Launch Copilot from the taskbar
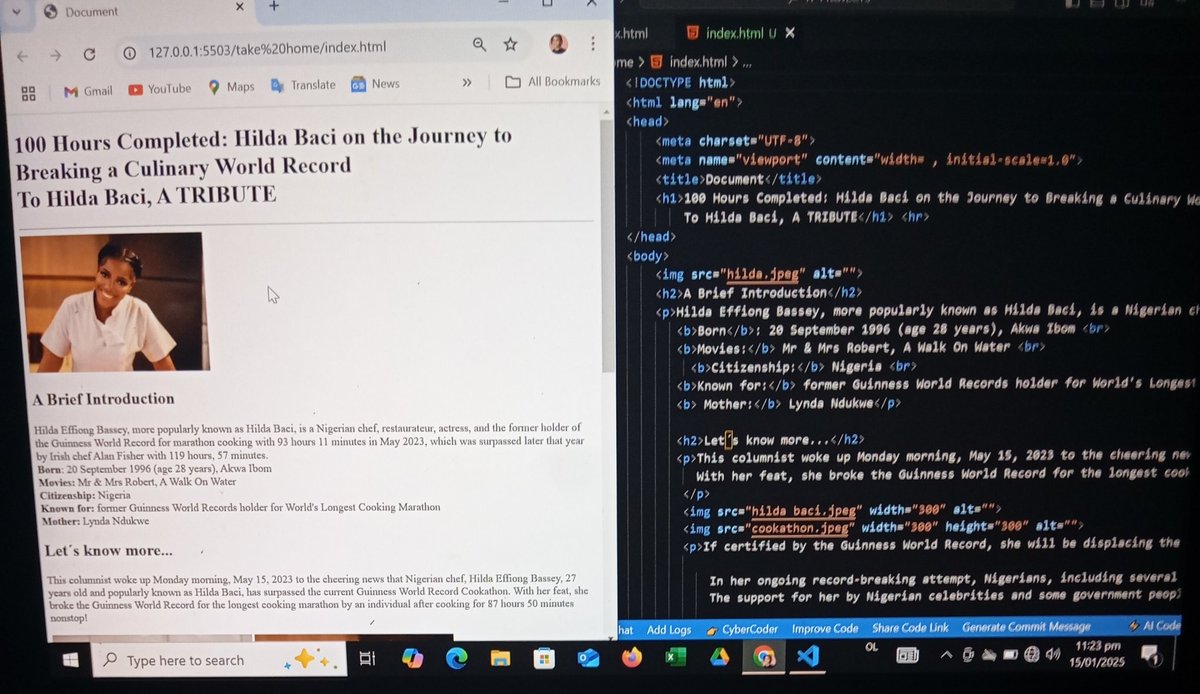 [412, 657]
